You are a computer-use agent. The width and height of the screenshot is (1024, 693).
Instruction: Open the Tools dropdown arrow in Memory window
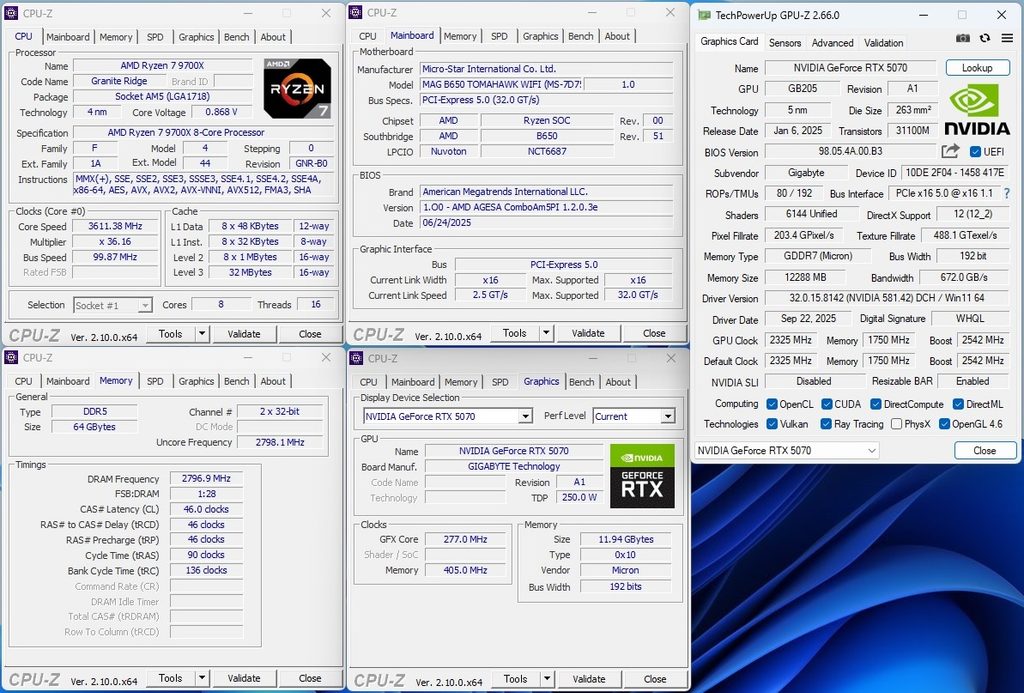[x=202, y=678]
